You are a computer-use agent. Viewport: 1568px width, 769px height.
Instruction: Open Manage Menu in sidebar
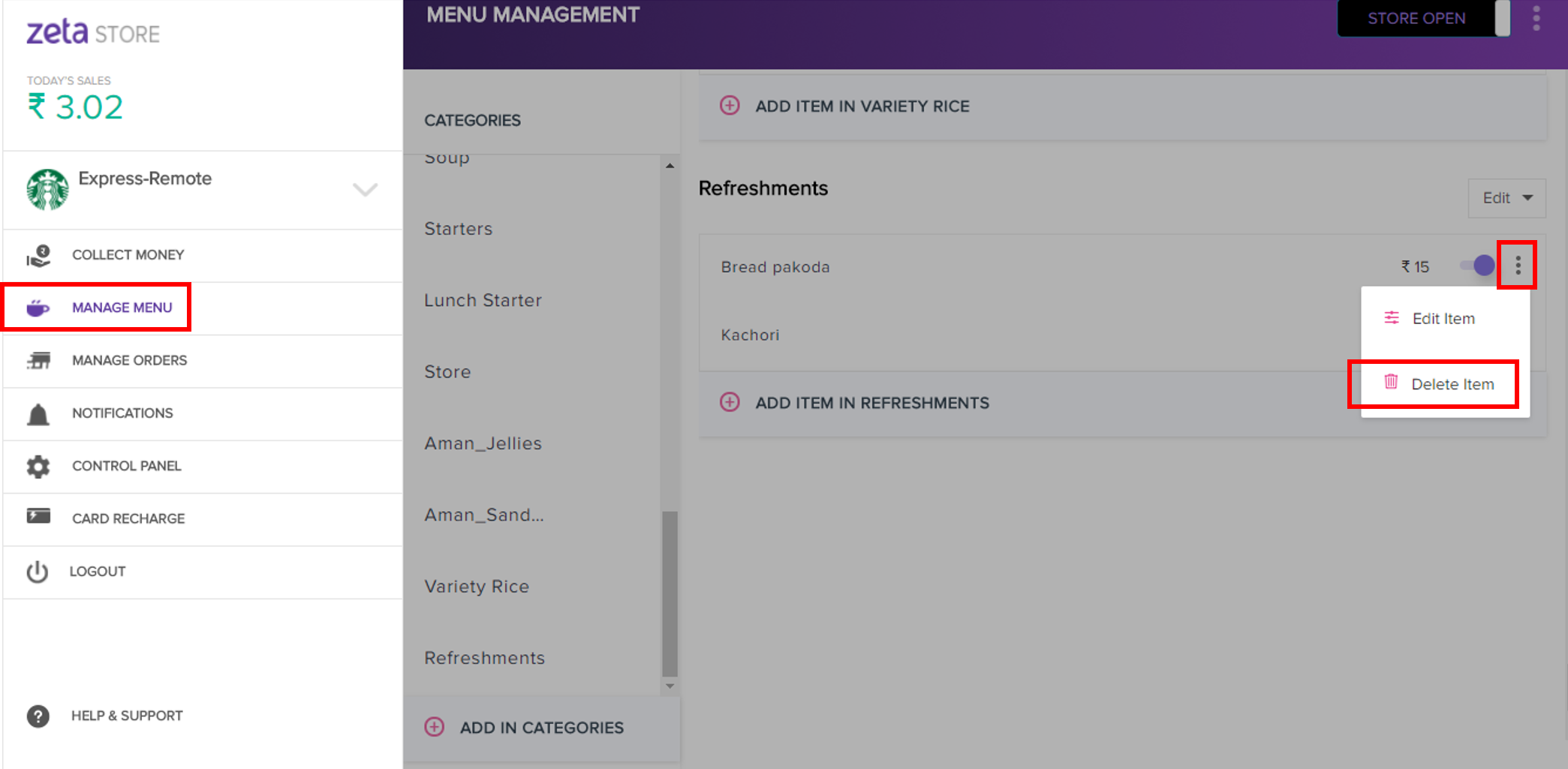coord(203,308)
